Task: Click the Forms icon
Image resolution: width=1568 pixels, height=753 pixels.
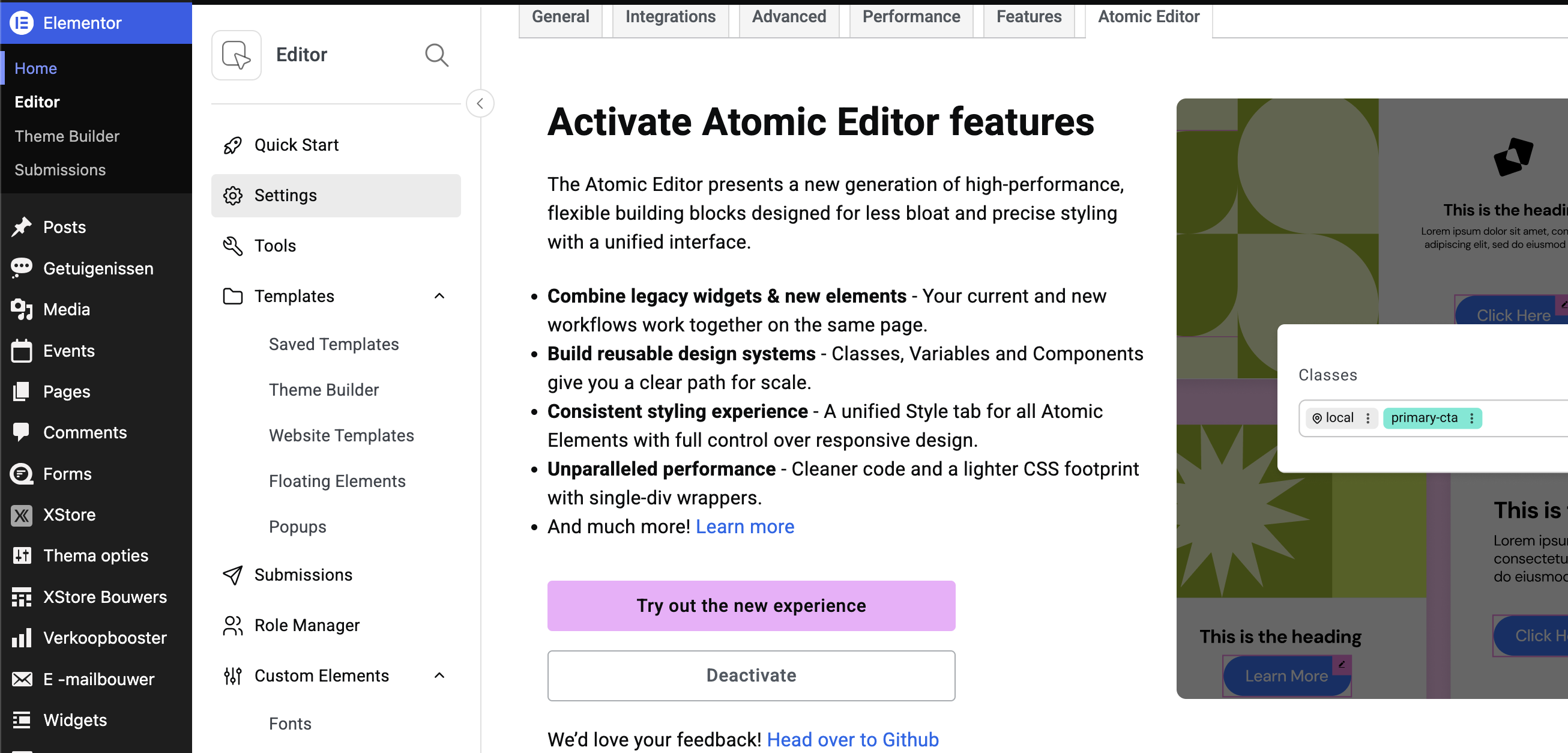Action: (x=22, y=474)
